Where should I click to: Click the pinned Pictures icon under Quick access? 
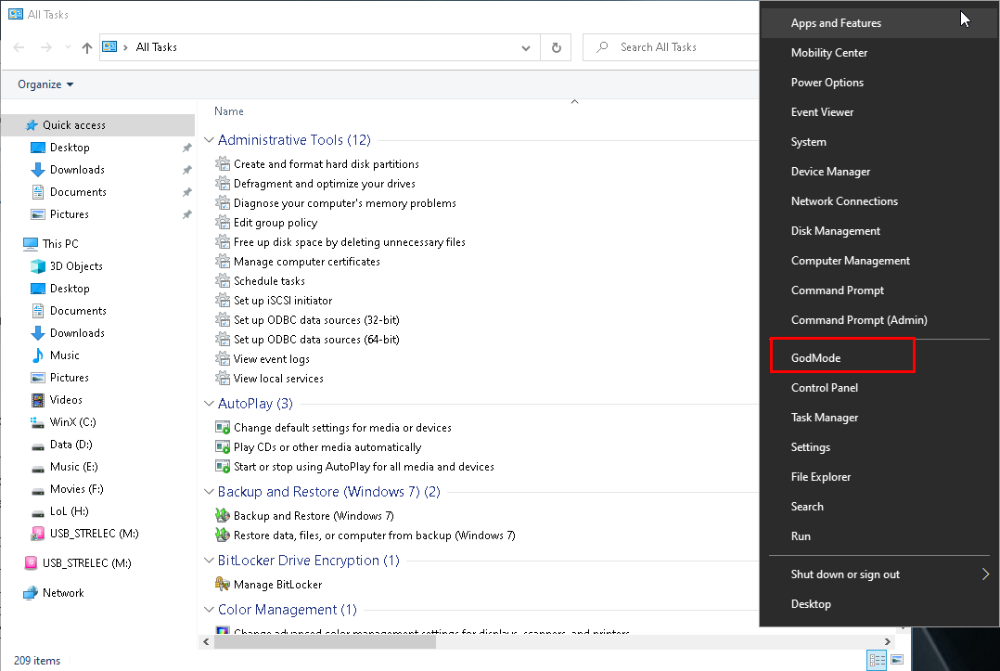[x=38, y=214]
